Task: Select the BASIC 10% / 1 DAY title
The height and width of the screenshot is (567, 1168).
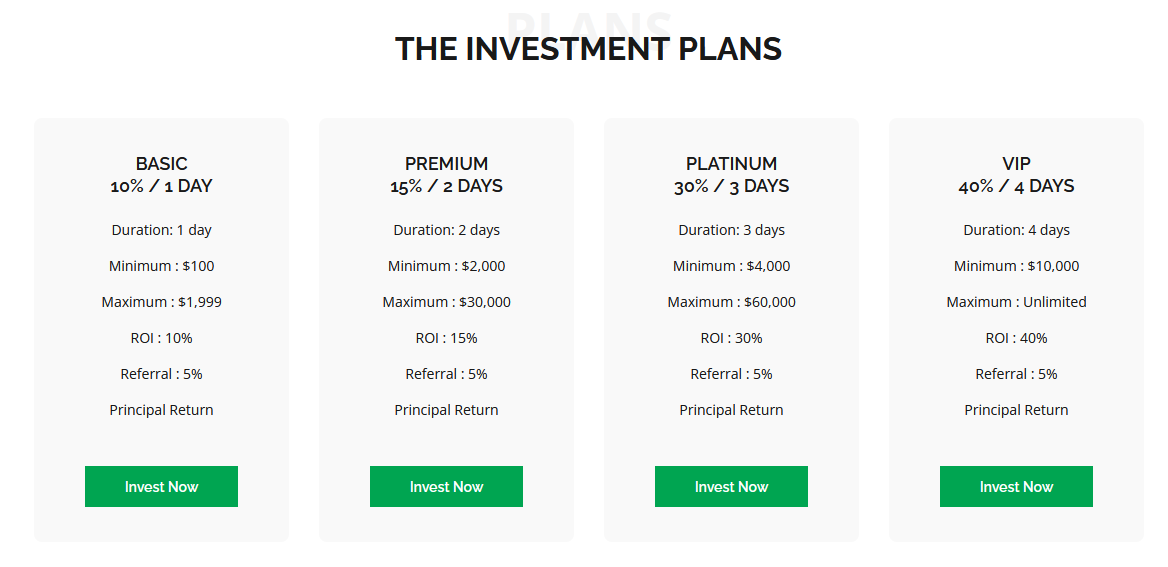Action: click(161, 175)
